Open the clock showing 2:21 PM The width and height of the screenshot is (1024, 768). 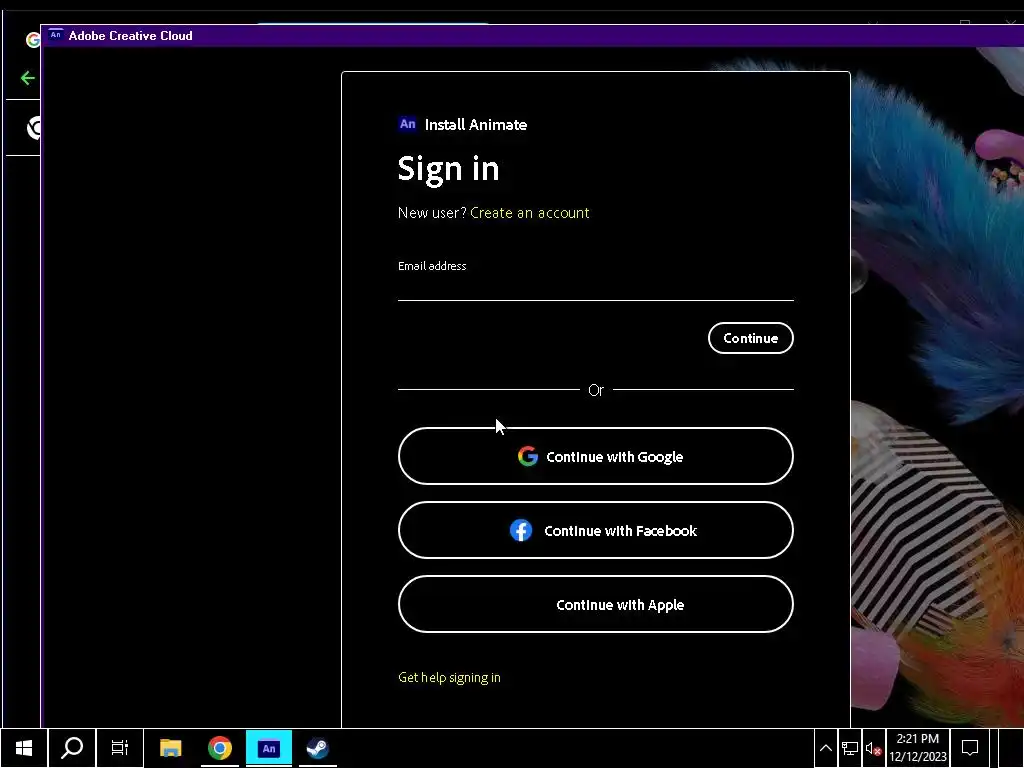pyautogui.click(x=918, y=748)
